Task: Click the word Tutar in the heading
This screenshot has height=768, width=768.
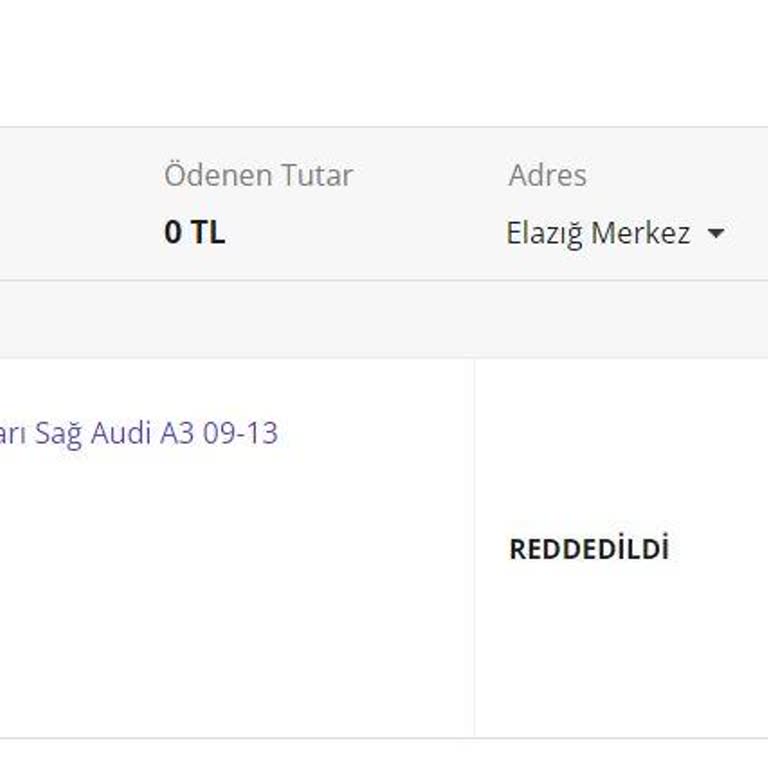Action: 315,175
